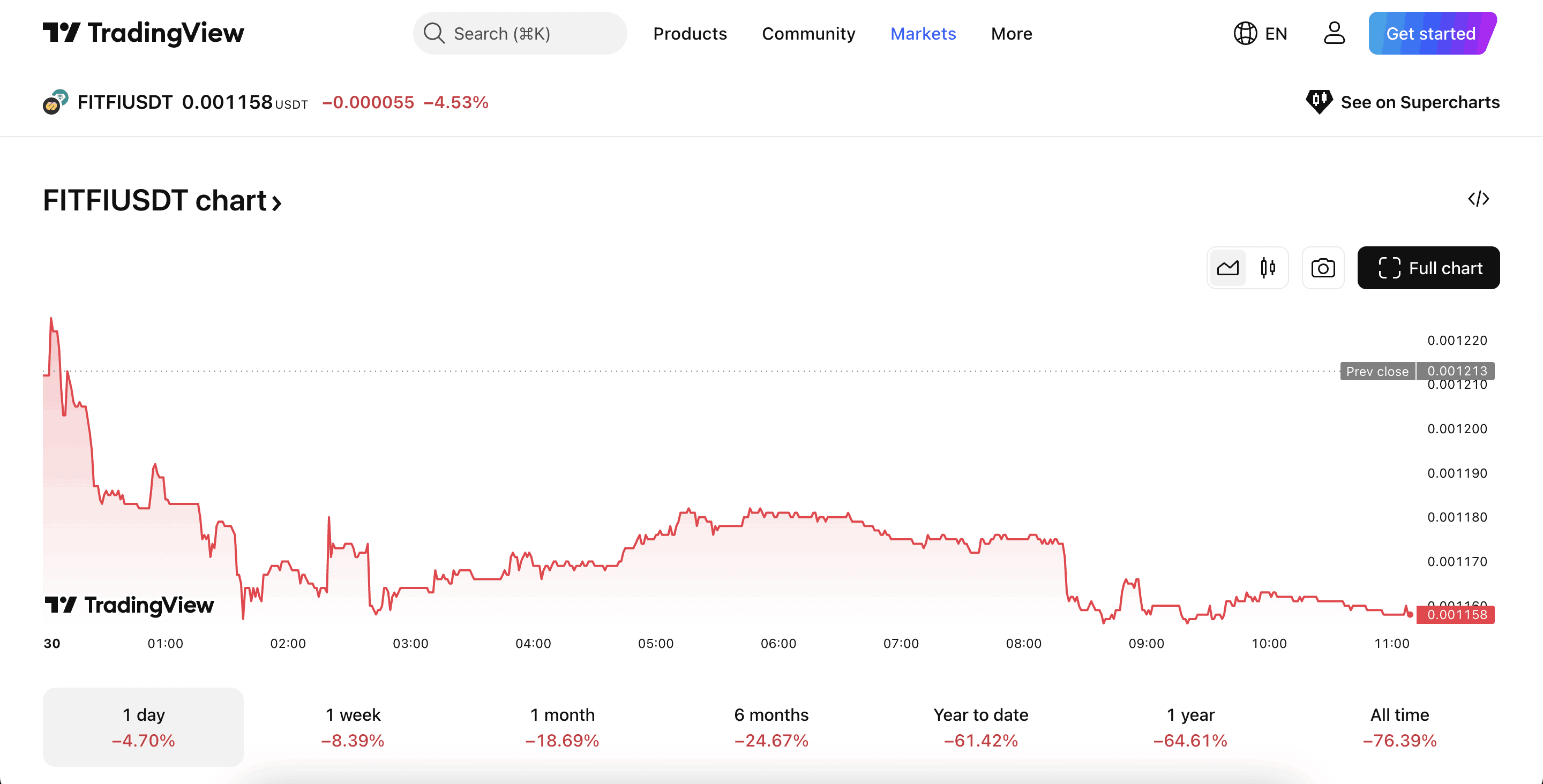The height and width of the screenshot is (784, 1543).
Task: Open EN language selector
Action: click(x=1275, y=34)
